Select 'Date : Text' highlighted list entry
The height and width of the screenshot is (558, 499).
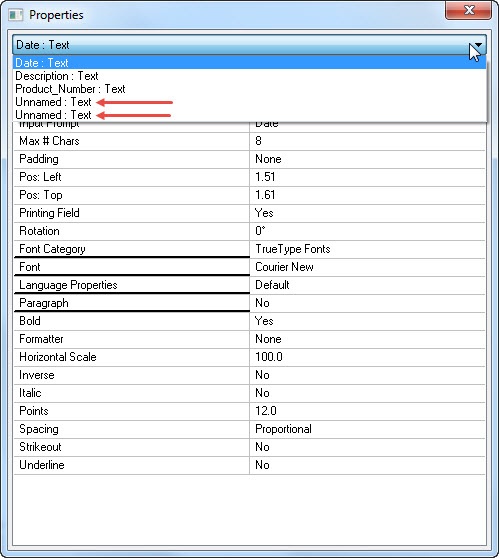point(250,63)
